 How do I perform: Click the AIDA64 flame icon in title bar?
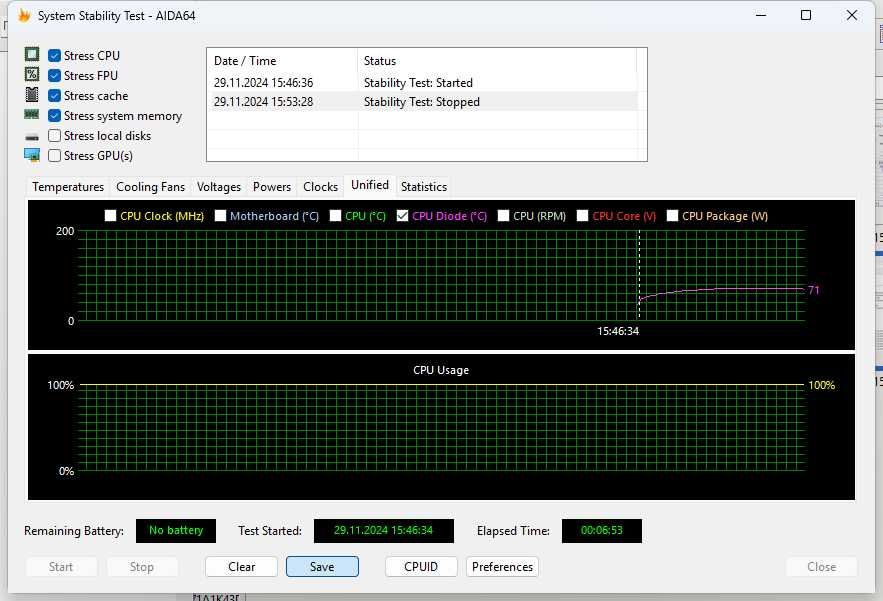[24, 15]
